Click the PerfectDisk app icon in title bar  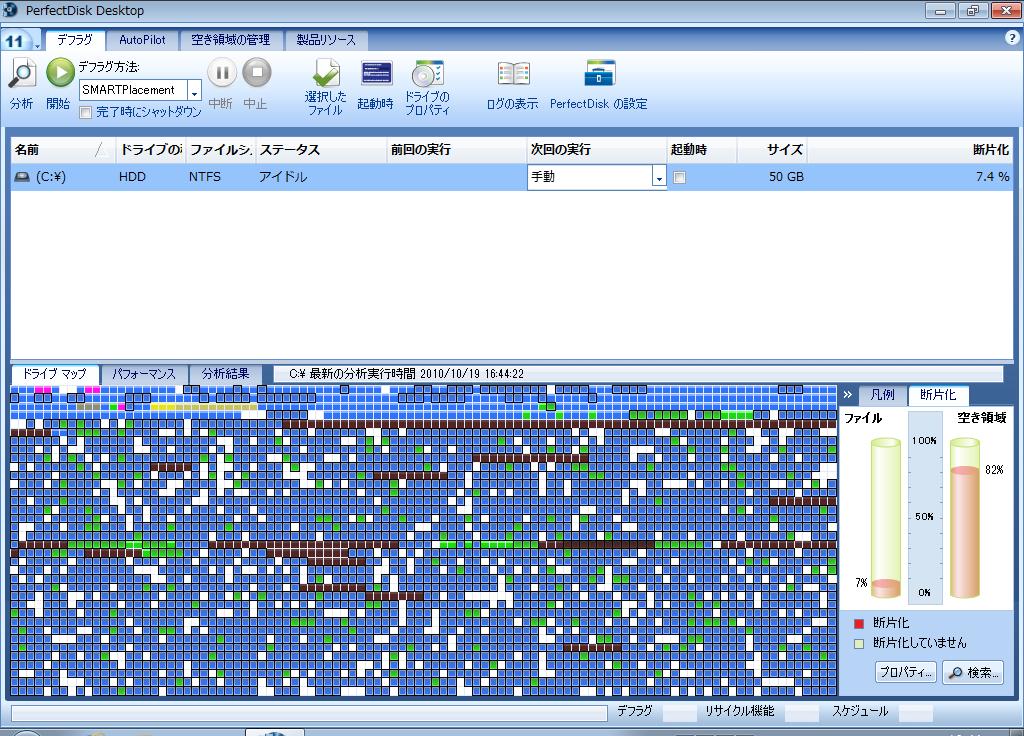[10, 10]
